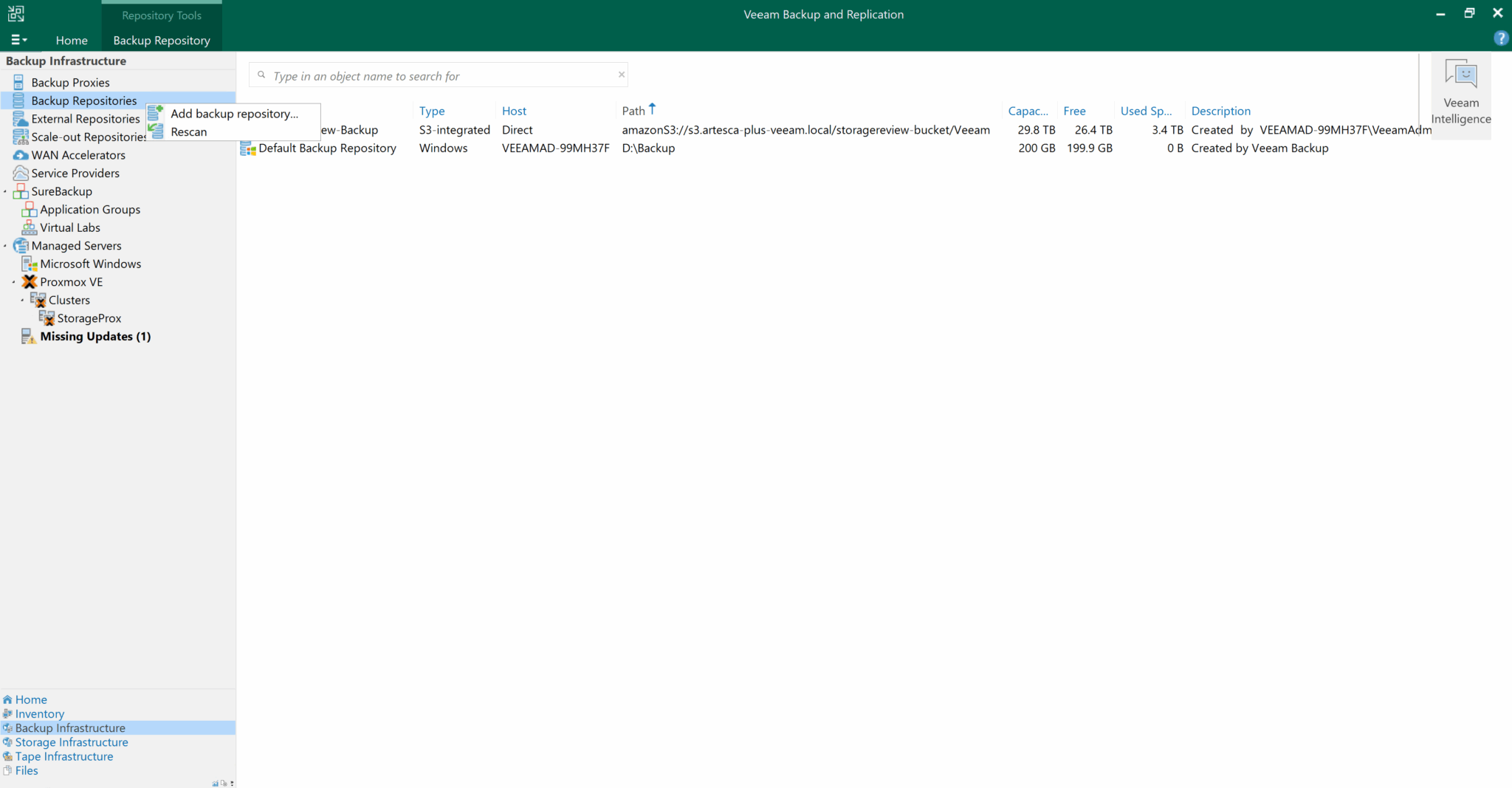
Task: Click the Default Backup Repository Windows icon
Action: 248,148
